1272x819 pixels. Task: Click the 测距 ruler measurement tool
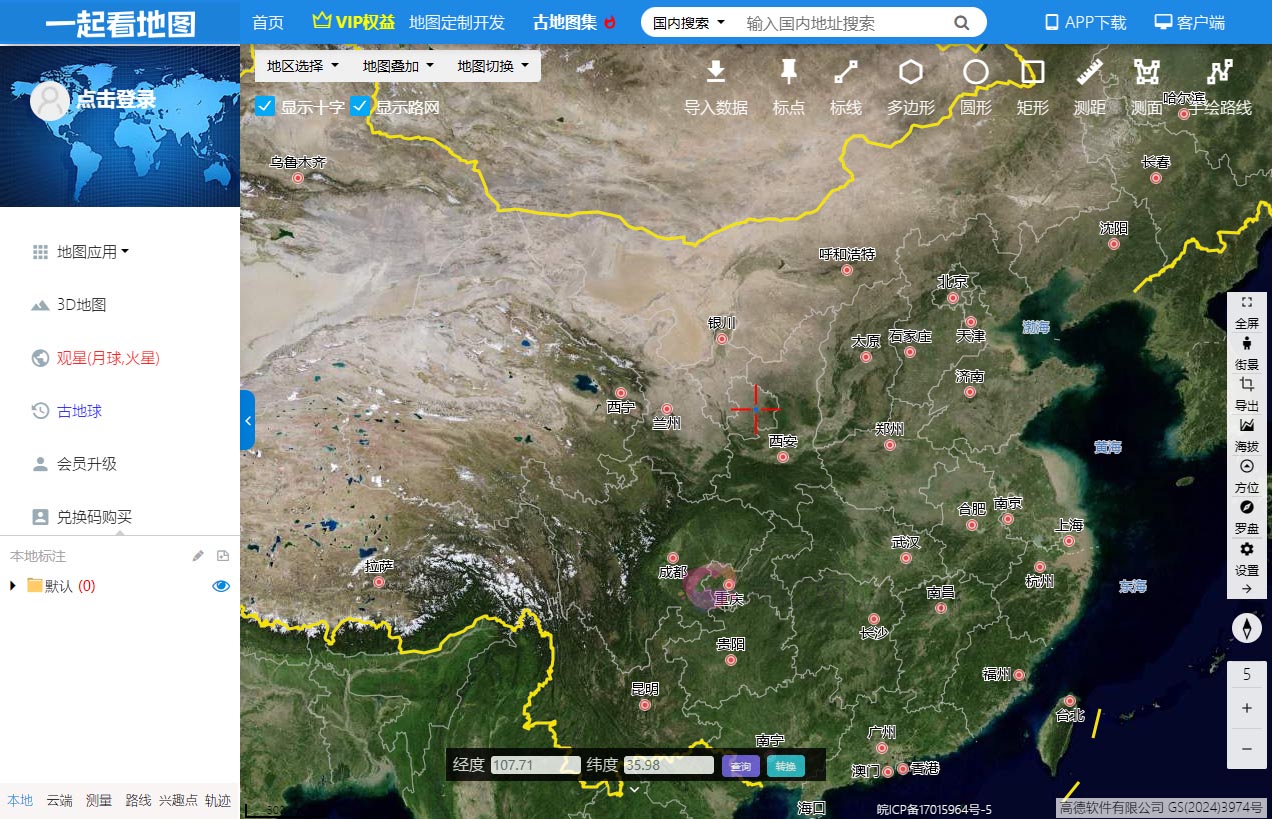[1089, 72]
